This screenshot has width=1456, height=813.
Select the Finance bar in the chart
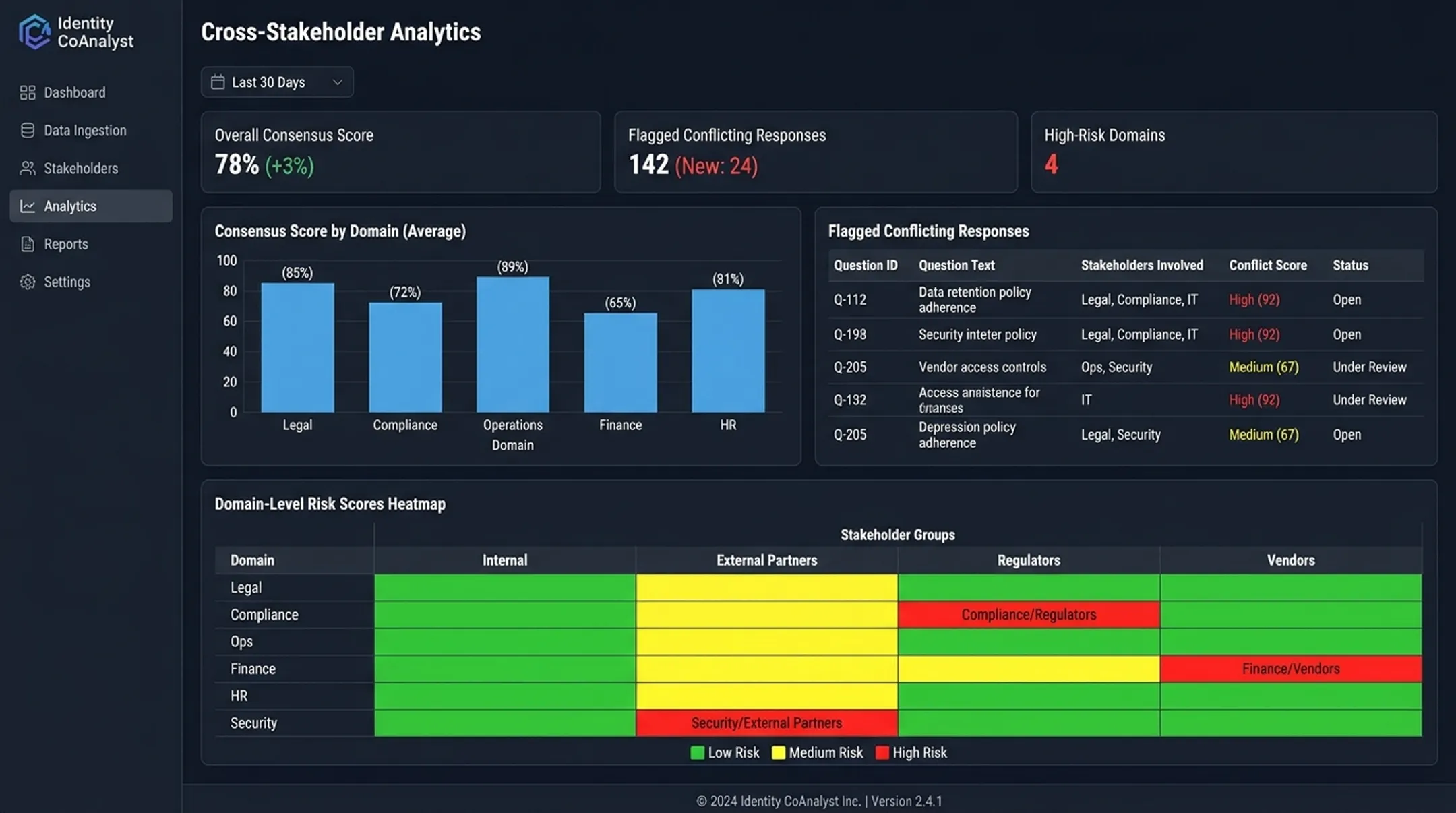pos(620,363)
